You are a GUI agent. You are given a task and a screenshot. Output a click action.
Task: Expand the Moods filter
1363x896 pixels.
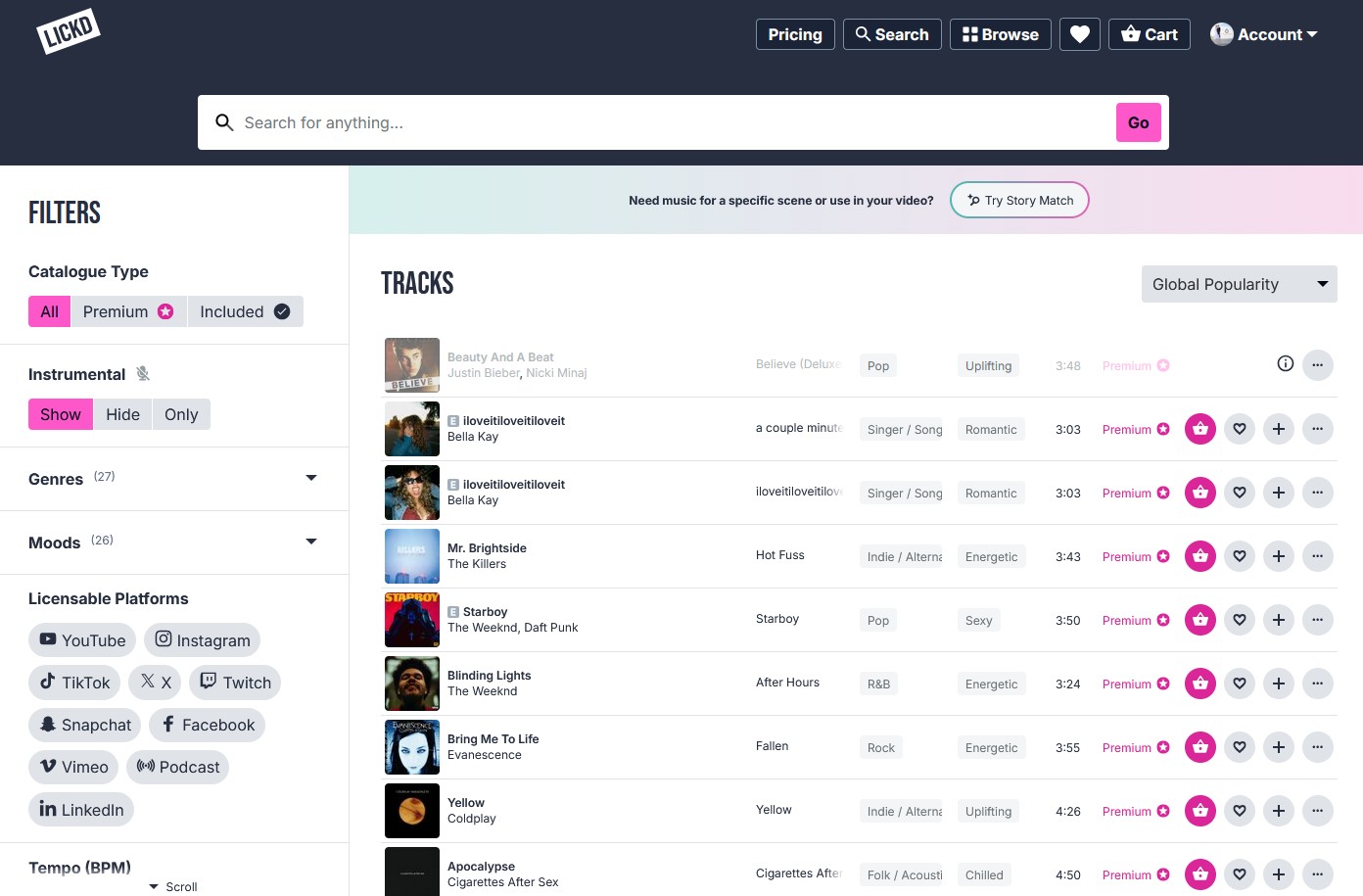(x=173, y=542)
